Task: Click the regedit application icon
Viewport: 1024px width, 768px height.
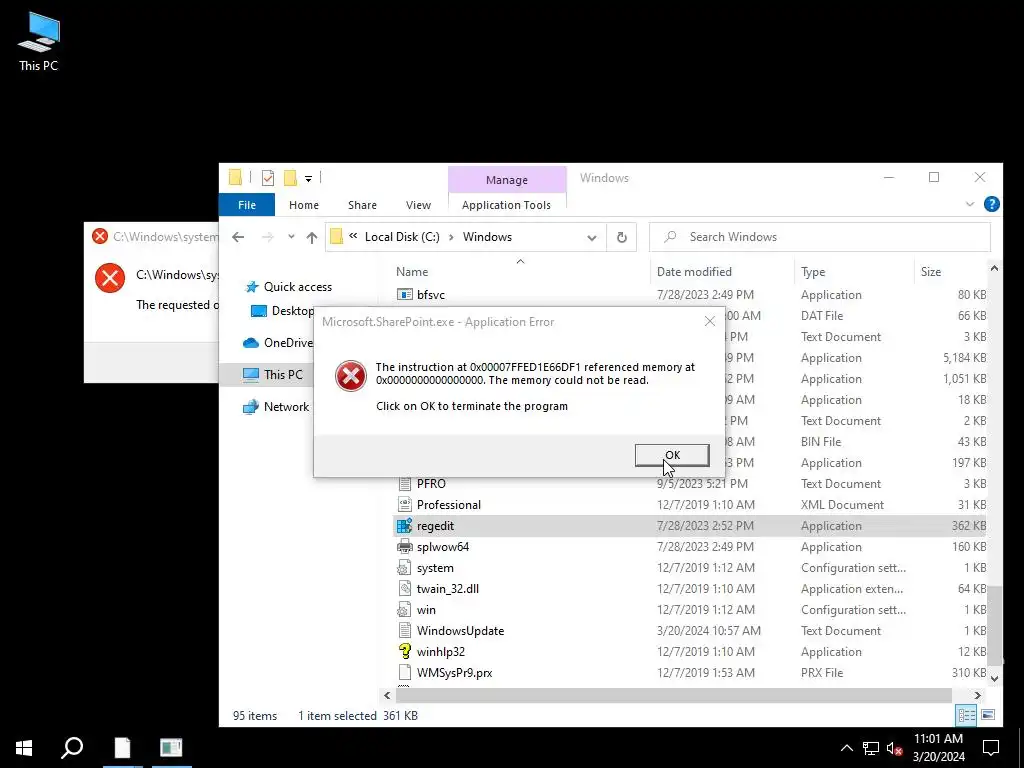Action: coord(405,526)
